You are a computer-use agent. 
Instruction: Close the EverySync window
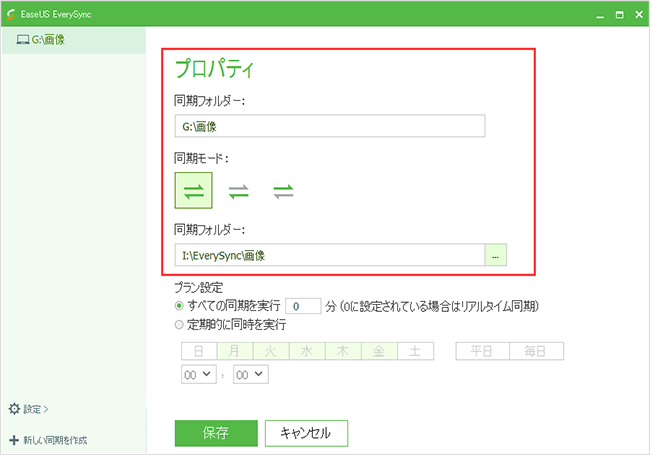639,15
